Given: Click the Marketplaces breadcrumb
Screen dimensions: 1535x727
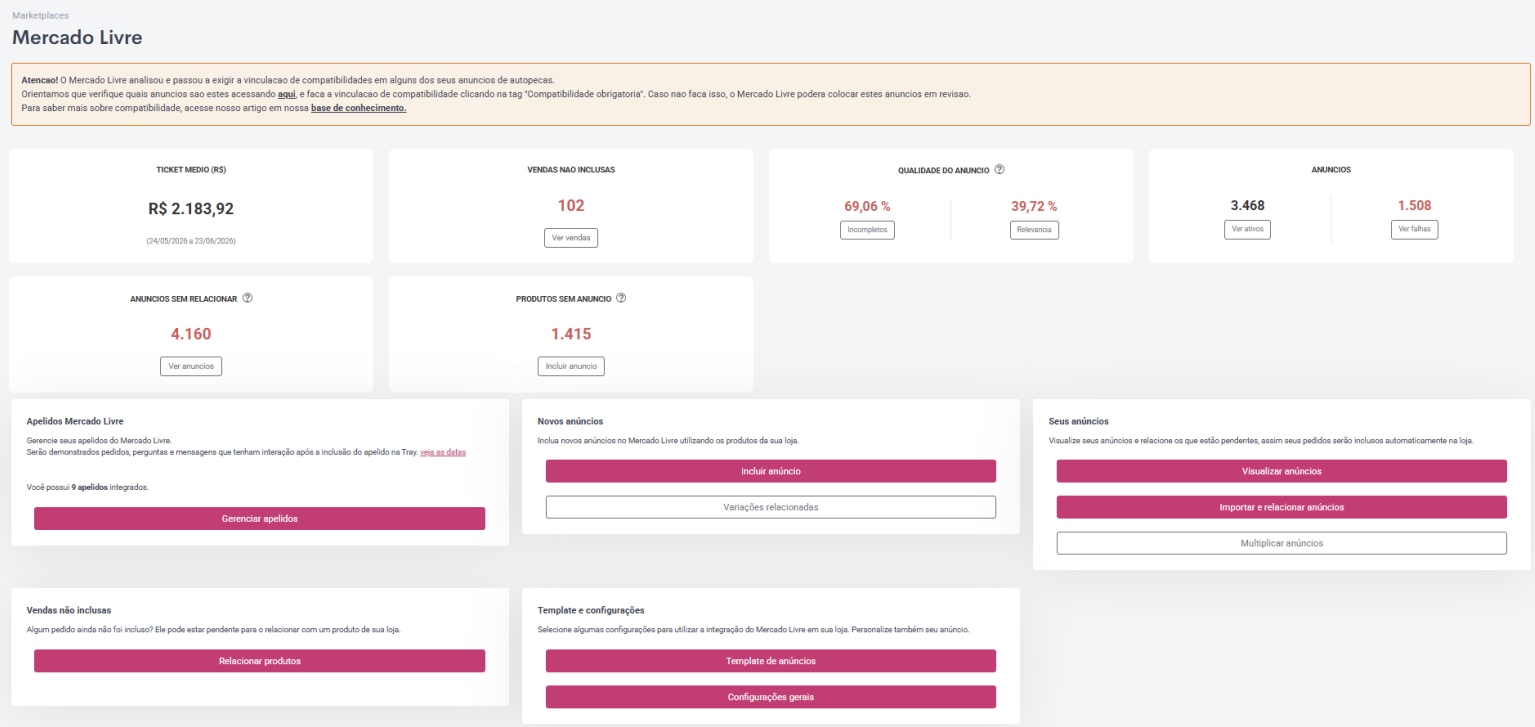Looking at the screenshot, I should [41, 16].
